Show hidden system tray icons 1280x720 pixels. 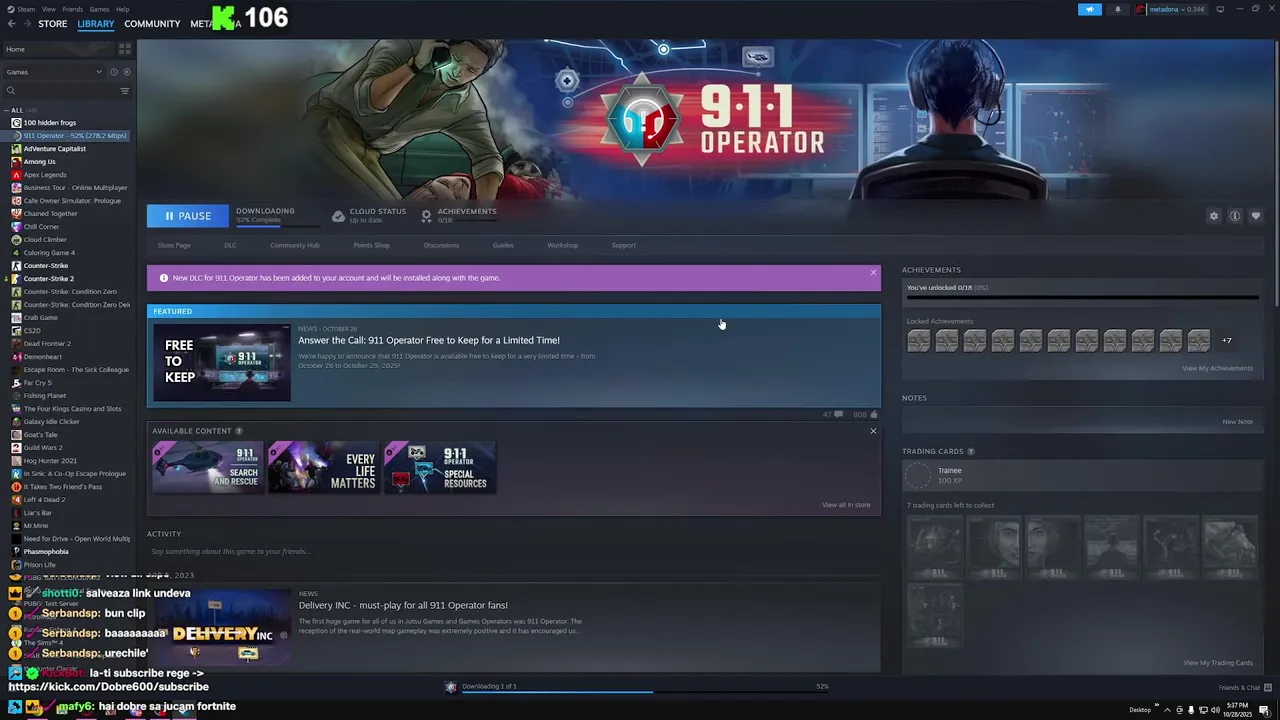pos(1167,710)
